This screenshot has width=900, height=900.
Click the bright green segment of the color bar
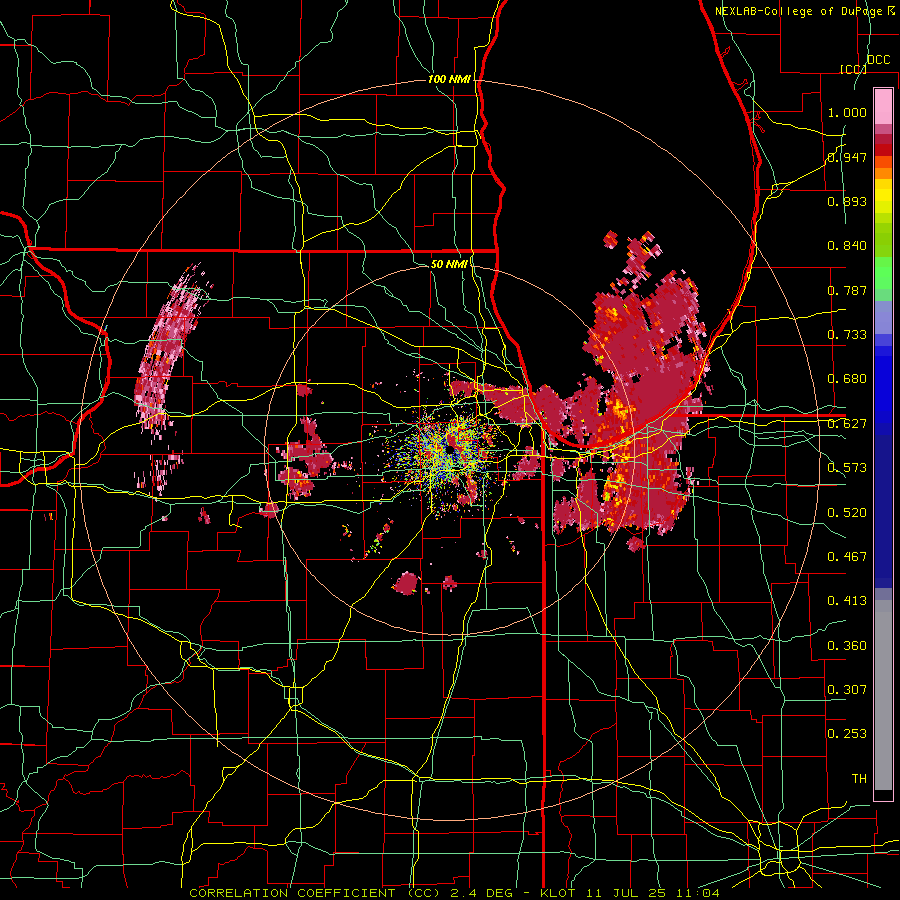(883, 273)
